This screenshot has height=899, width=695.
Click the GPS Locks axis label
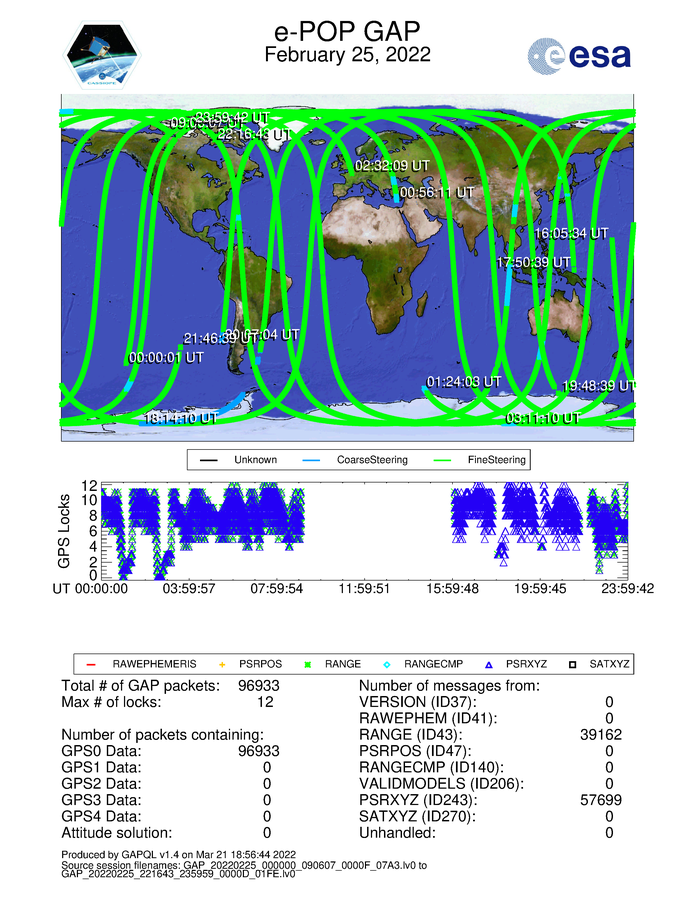coord(66,531)
